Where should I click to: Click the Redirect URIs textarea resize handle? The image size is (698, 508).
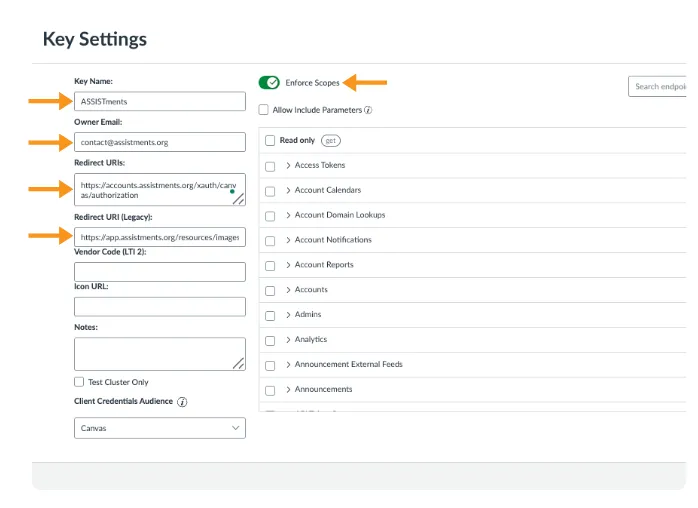238,200
